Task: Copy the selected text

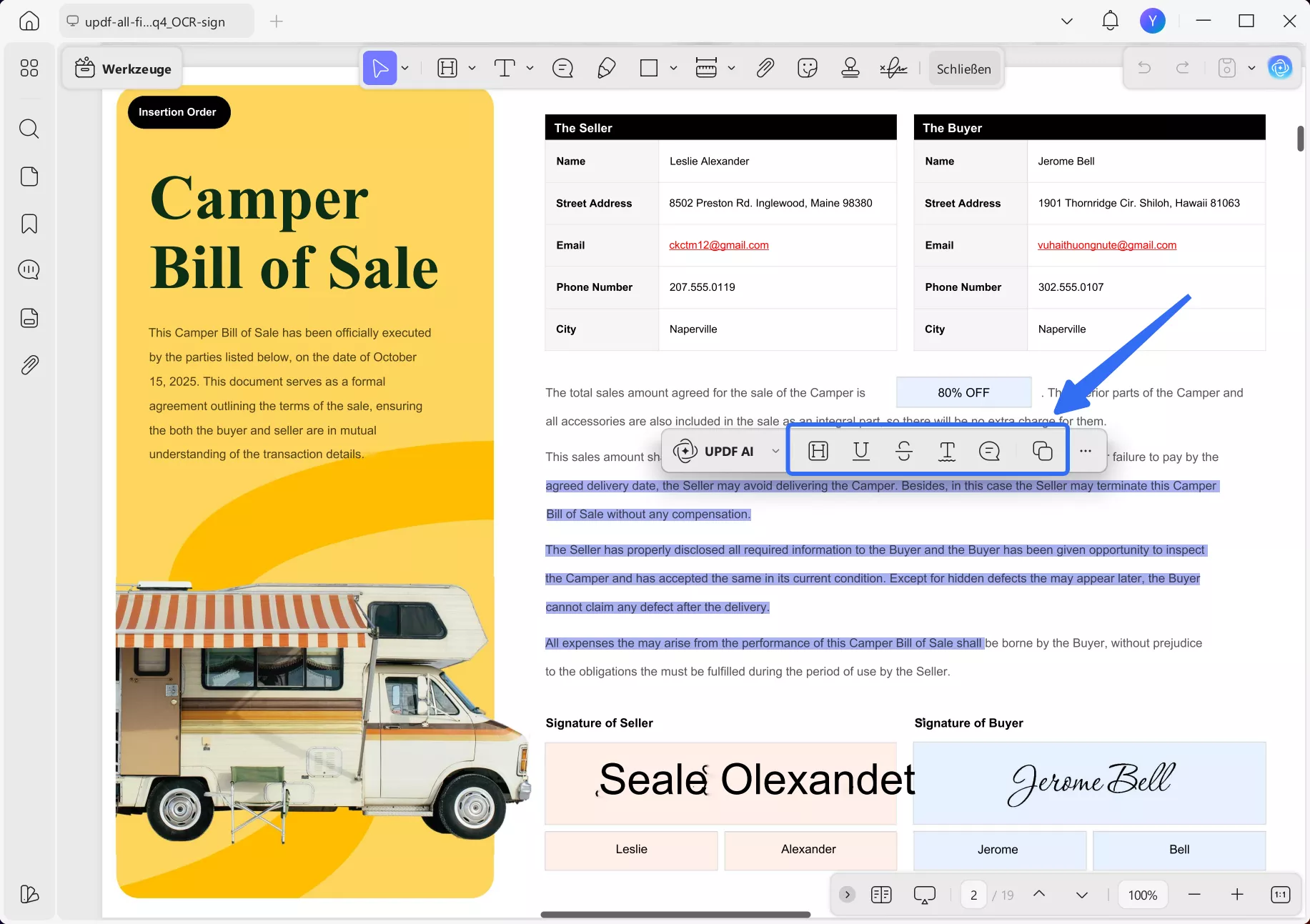Action: (1043, 451)
